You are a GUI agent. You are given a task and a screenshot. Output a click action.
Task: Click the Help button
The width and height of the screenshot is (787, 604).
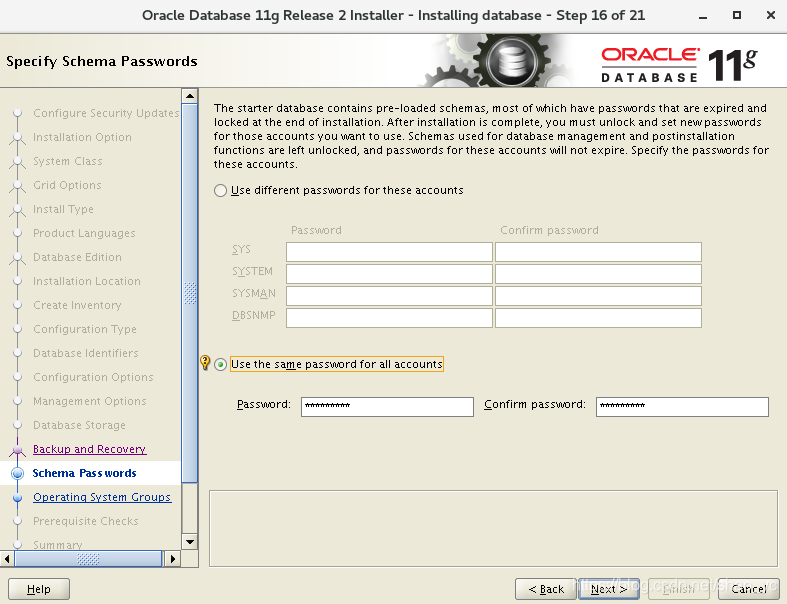click(39, 589)
